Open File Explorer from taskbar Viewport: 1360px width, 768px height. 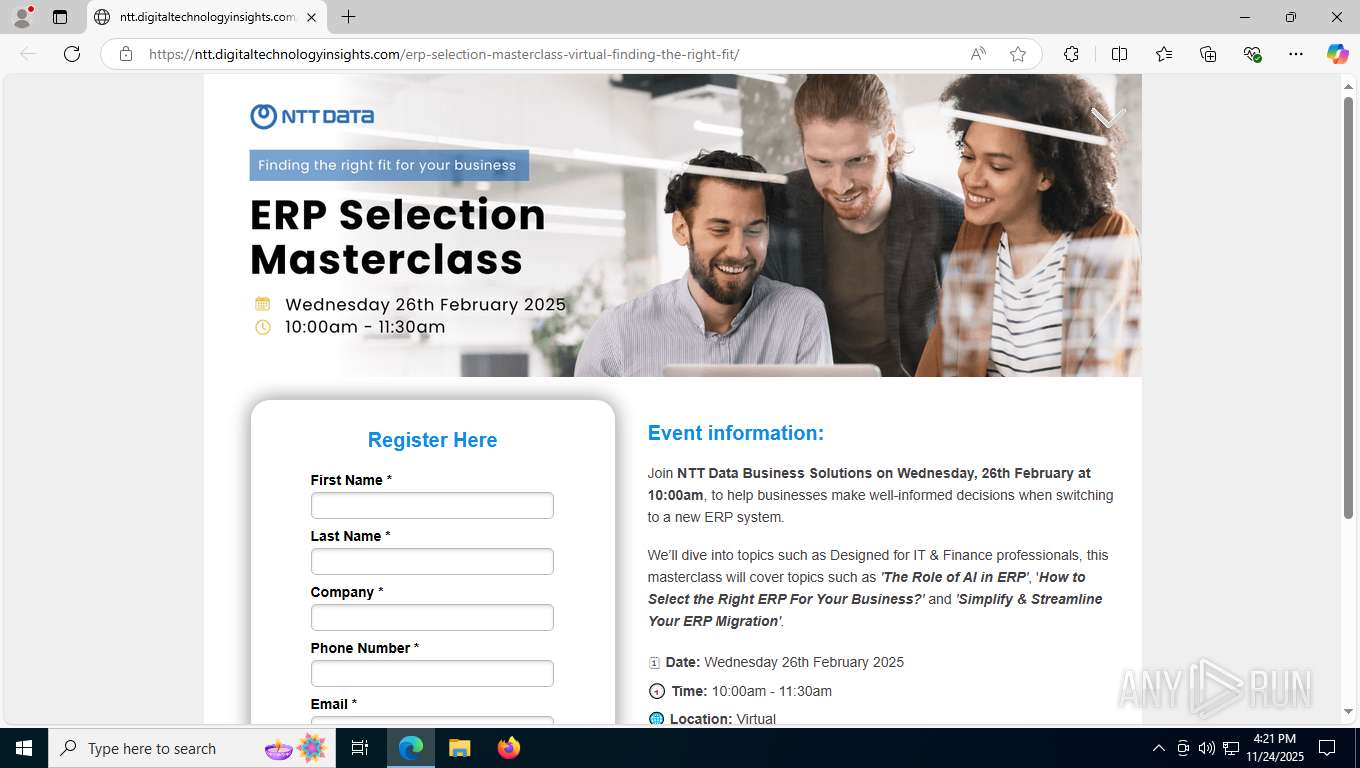click(459, 748)
